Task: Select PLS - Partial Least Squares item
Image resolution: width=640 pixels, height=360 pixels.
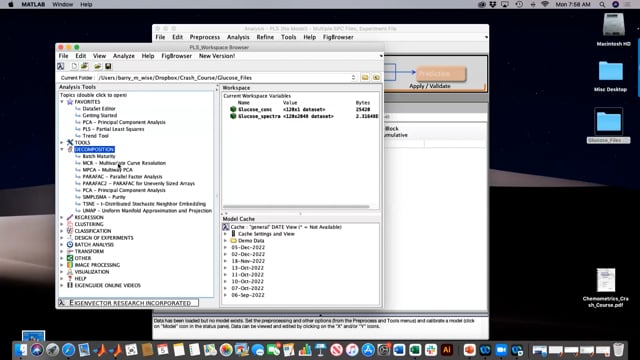Action: 113,129
